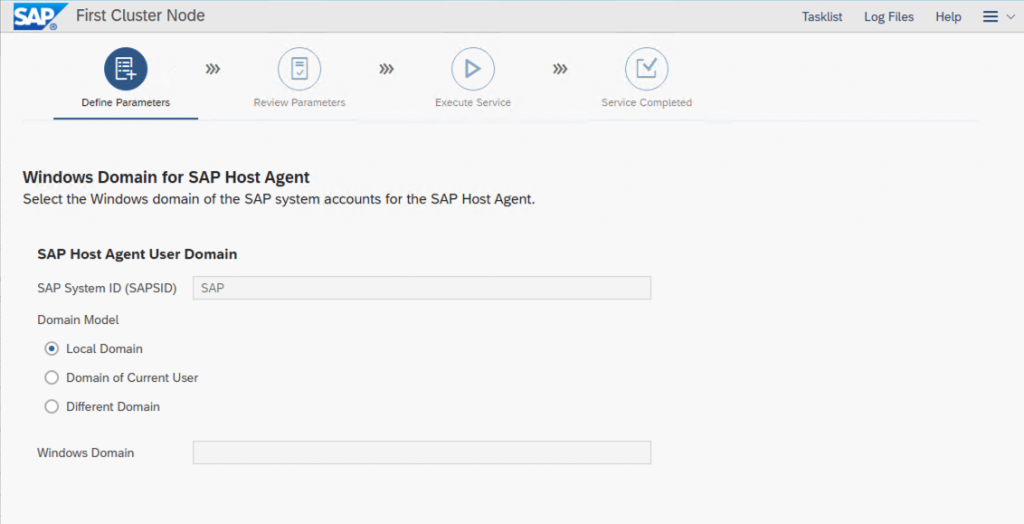Click the SAP logo icon
Image resolution: width=1024 pixels, height=524 pixels.
coord(40,16)
